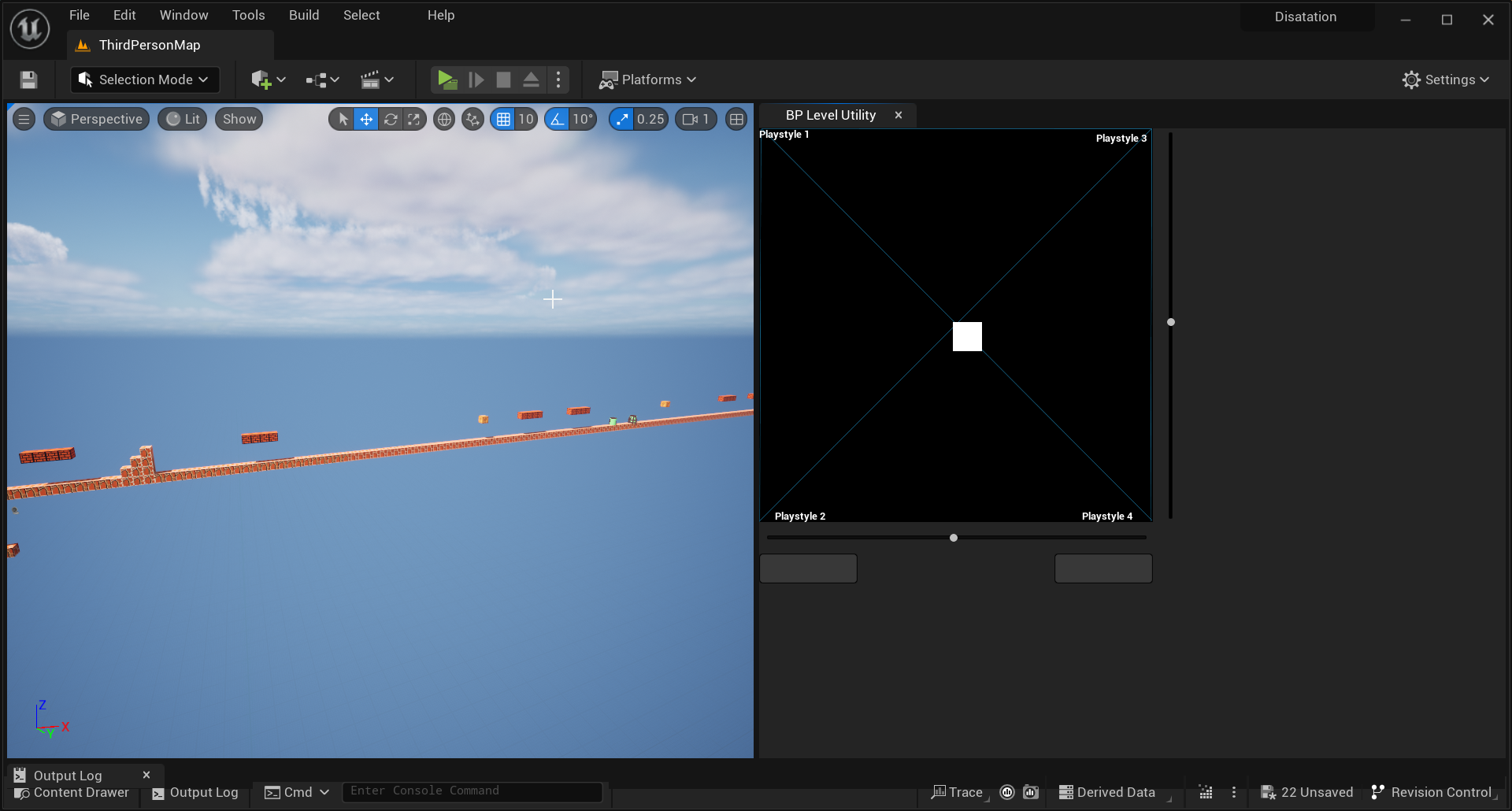Click the surface snapping icon
1512x811 pixels.
(472, 119)
